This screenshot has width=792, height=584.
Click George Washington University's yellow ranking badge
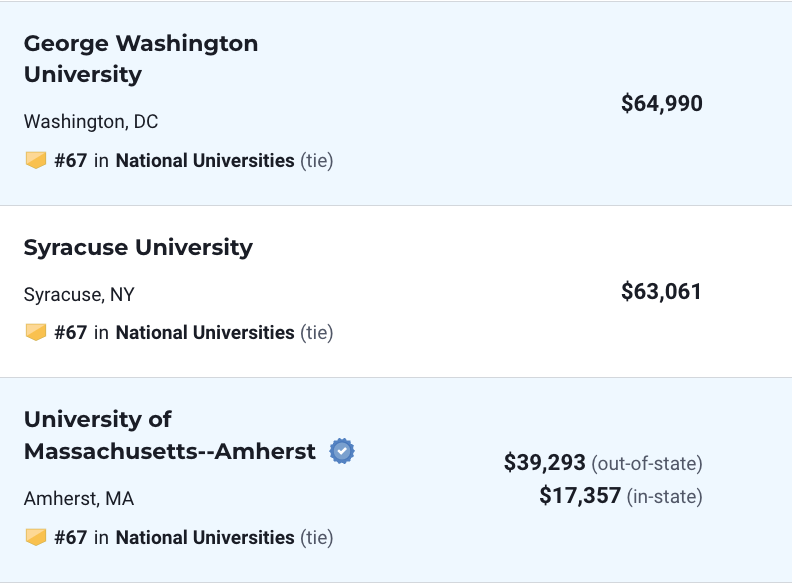[36, 161]
